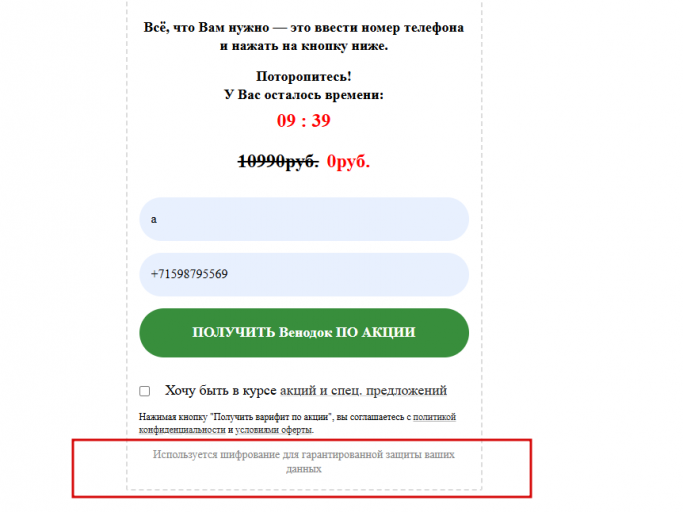
Task: Click the text "и нажать на кнопку ниже."
Action: click(x=304, y=46)
